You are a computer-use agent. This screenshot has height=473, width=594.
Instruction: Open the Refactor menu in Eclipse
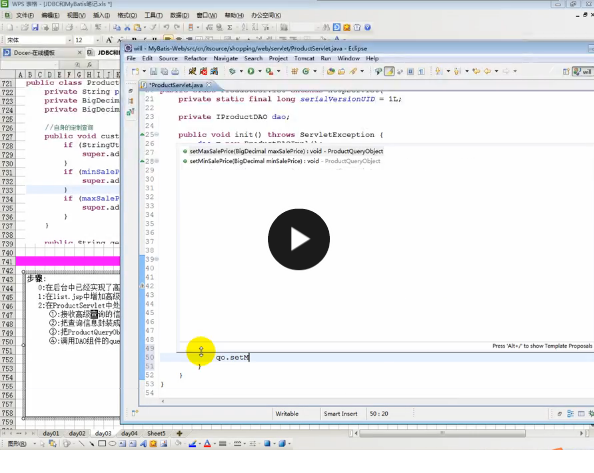195,58
